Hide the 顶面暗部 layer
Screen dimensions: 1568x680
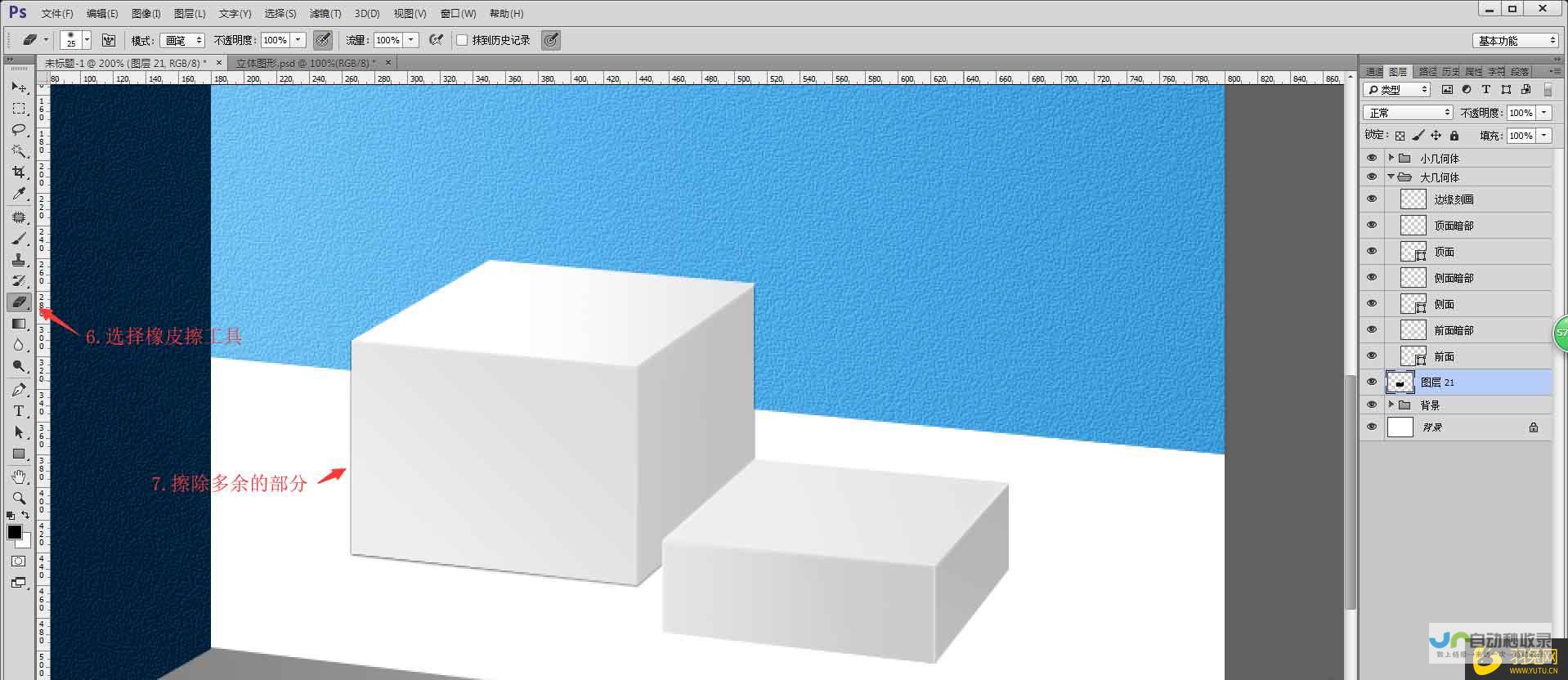(x=1372, y=225)
